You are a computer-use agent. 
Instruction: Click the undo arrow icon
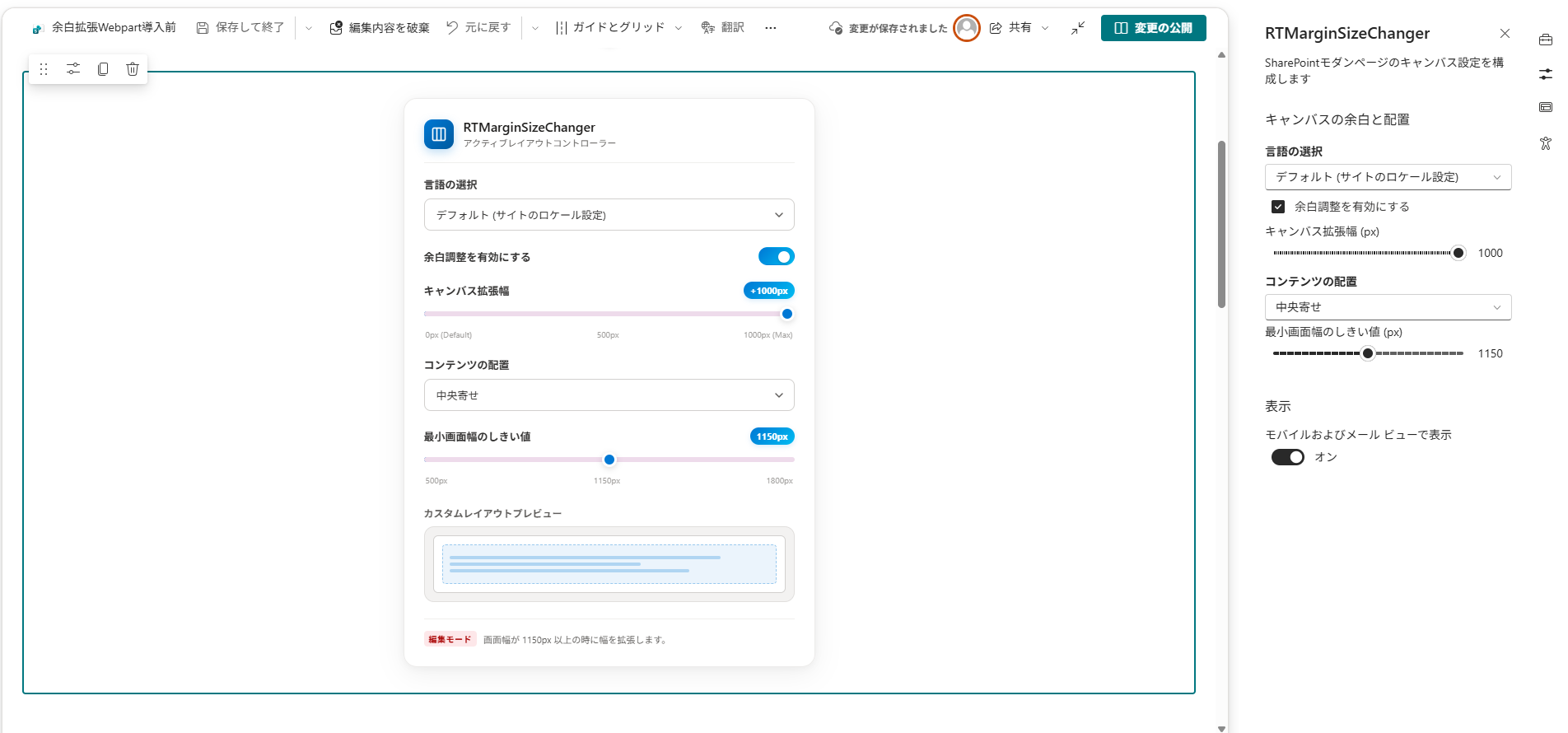point(452,27)
